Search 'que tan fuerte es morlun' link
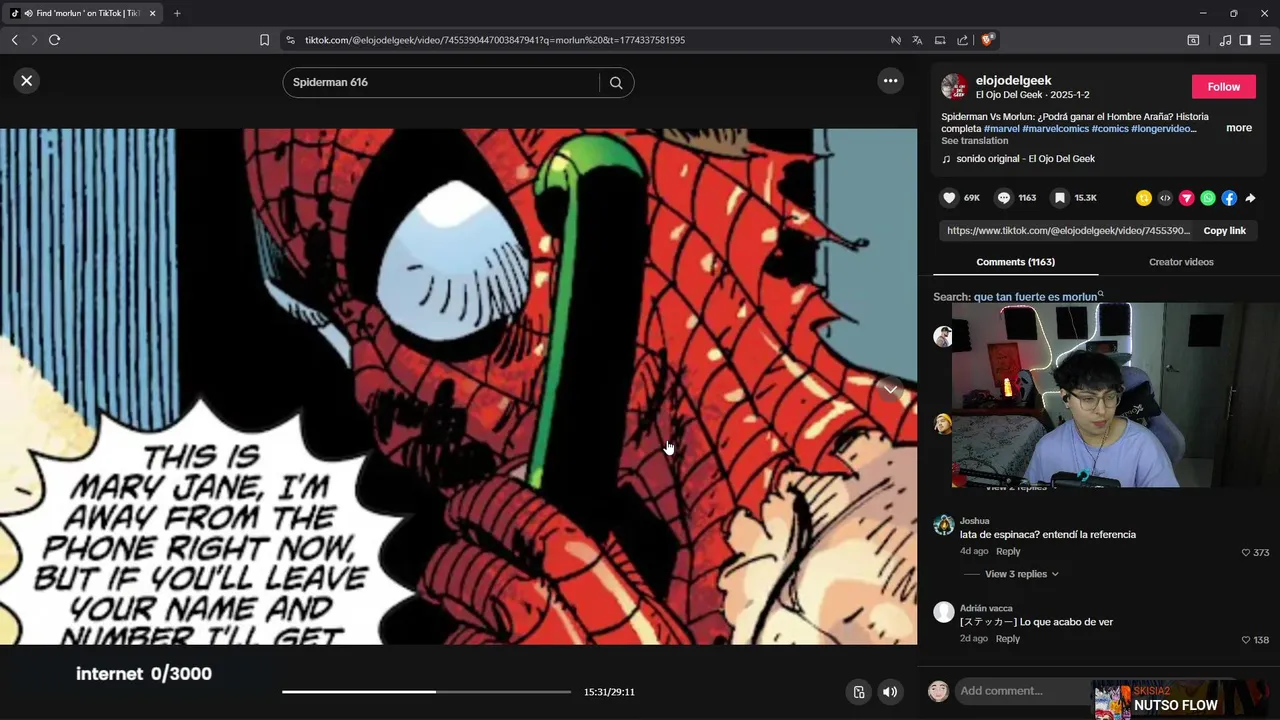Image resolution: width=1280 pixels, height=720 pixels. [1038, 297]
